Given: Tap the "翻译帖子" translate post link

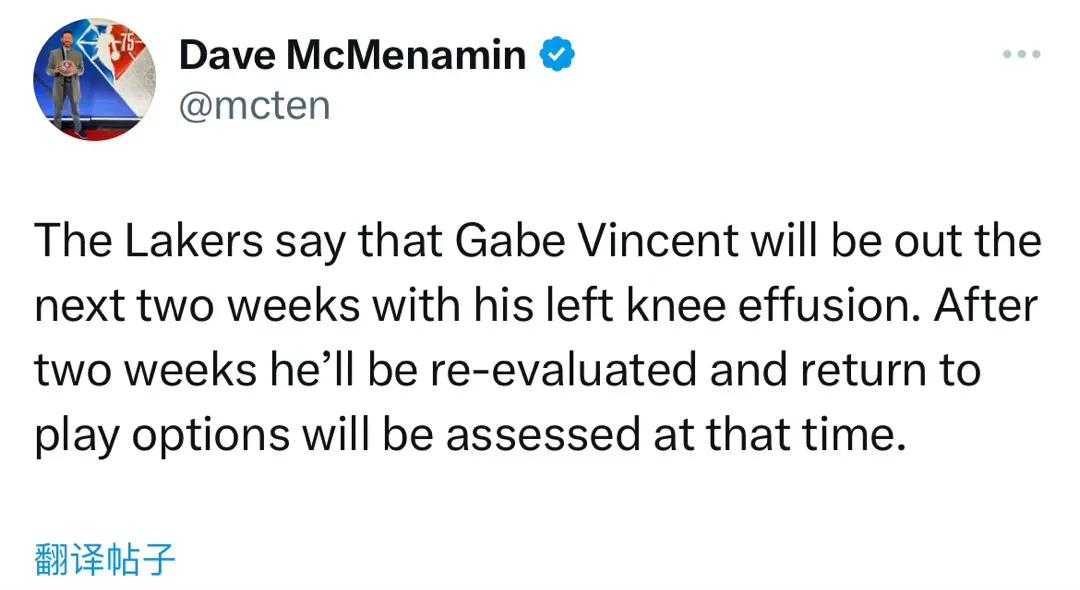Looking at the screenshot, I should click(105, 560).
